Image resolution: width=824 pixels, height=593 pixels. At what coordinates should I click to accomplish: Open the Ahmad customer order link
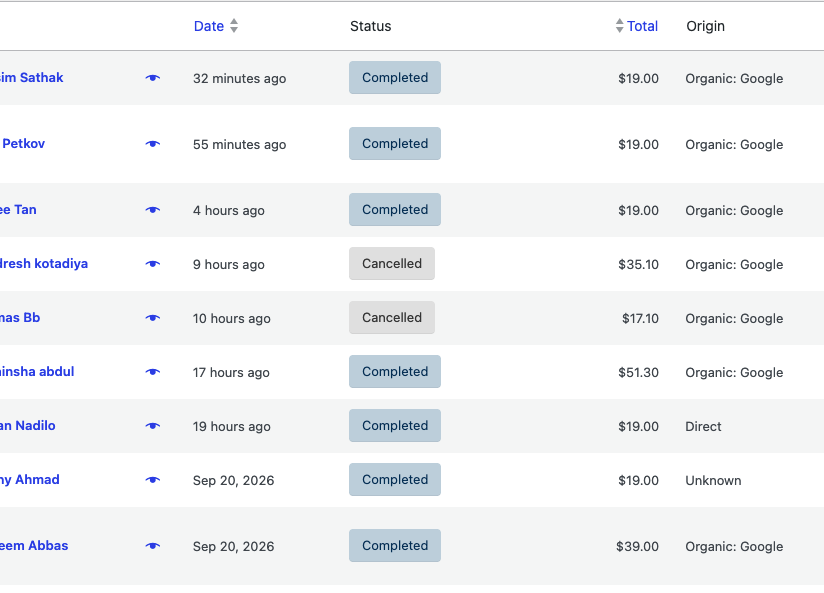click(x=29, y=480)
